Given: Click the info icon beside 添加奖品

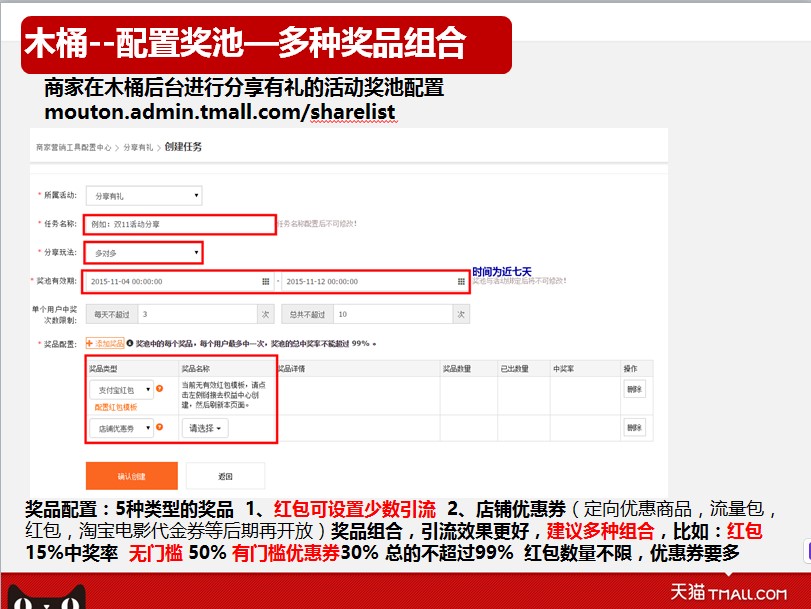Looking at the screenshot, I should [130, 343].
